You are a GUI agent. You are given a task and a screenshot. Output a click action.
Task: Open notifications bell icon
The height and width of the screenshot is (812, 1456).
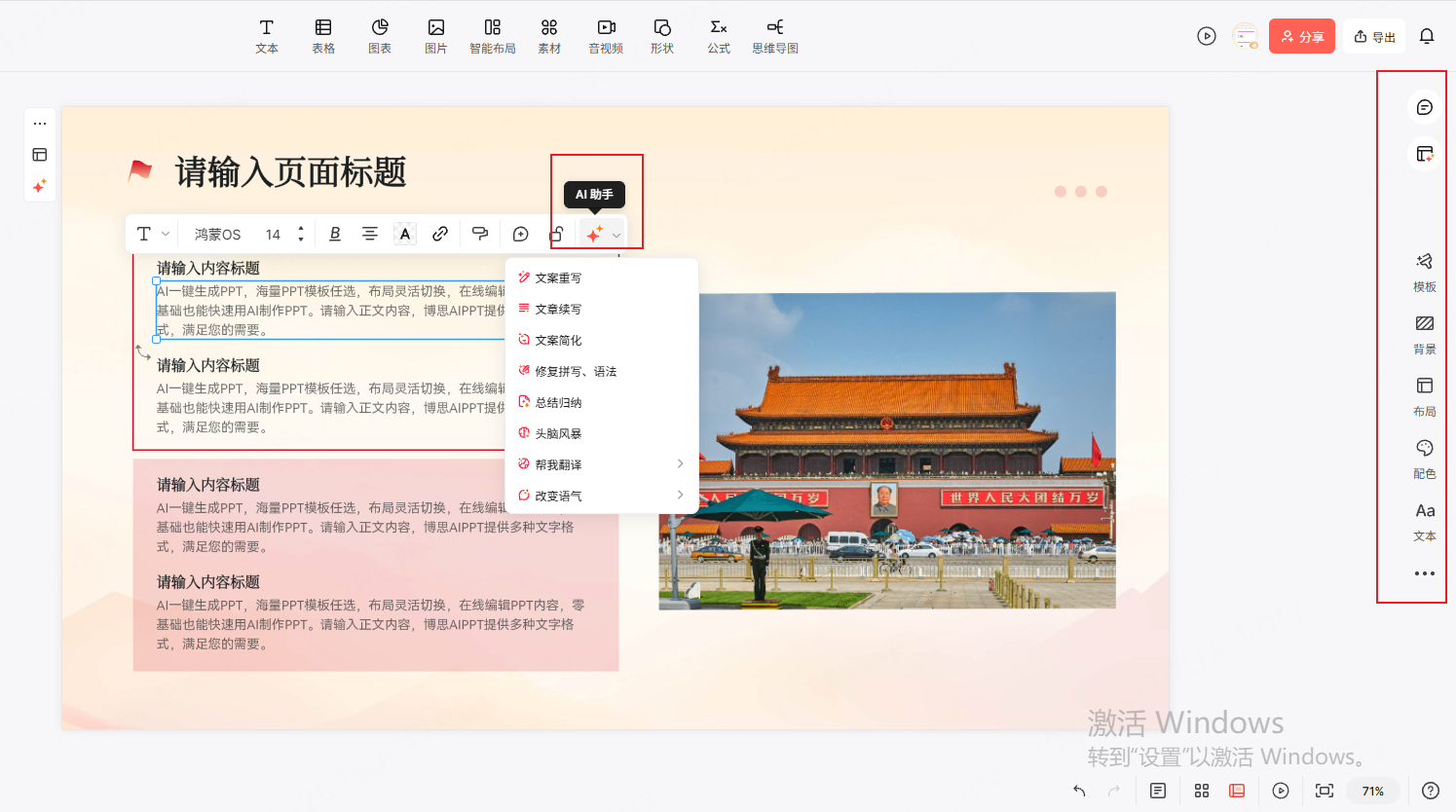click(x=1427, y=36)
